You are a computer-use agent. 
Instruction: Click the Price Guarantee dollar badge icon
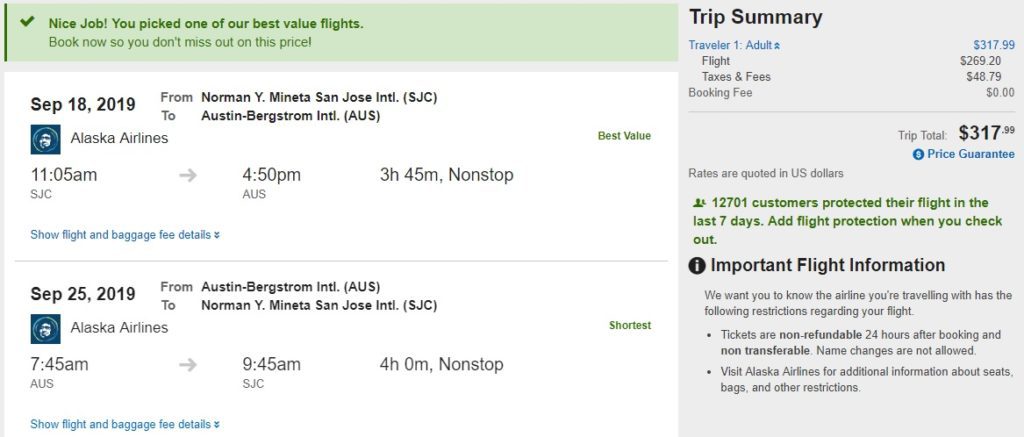(x=918, y=155)
